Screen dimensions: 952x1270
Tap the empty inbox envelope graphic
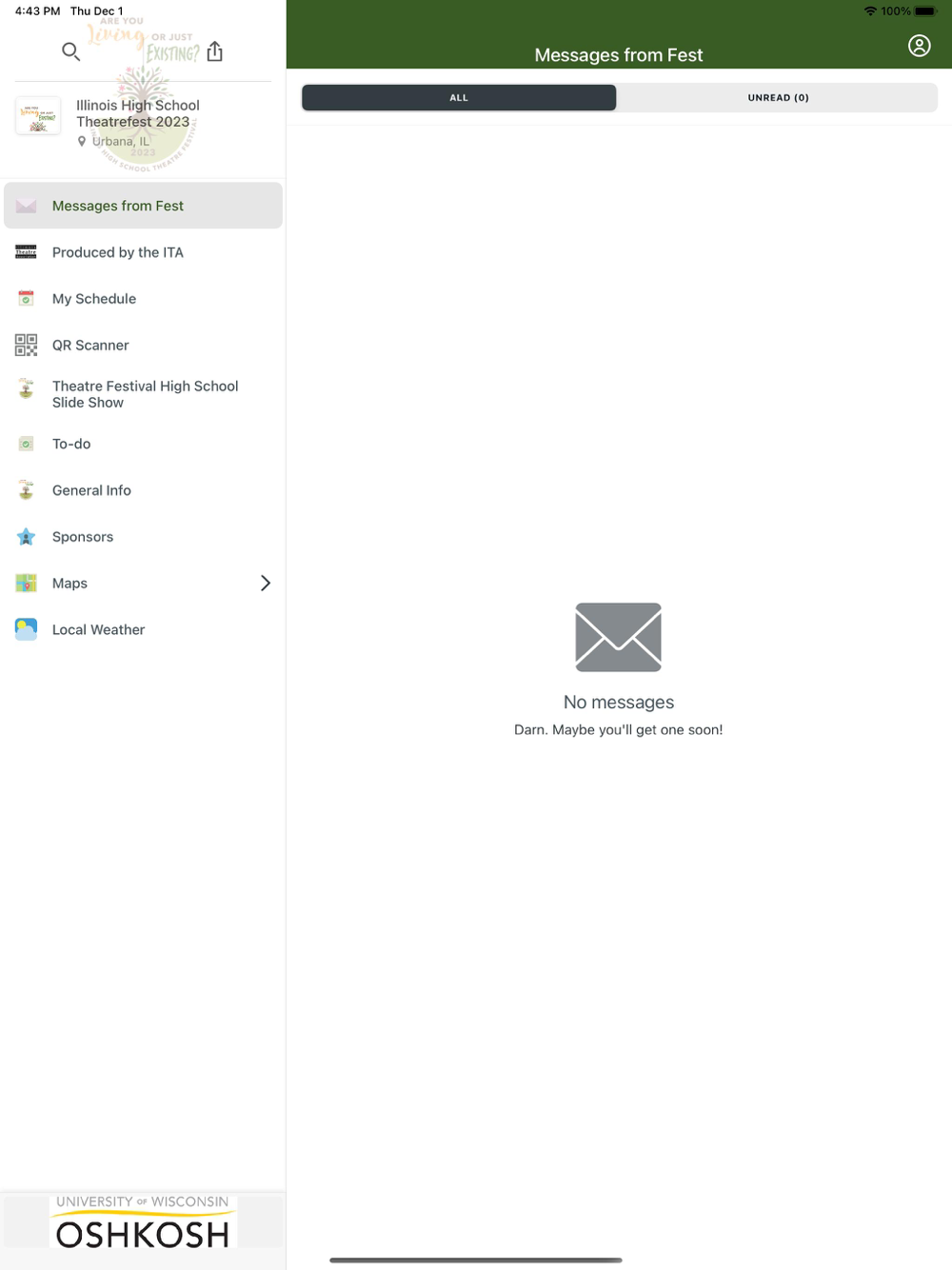[x=618, y=637]
